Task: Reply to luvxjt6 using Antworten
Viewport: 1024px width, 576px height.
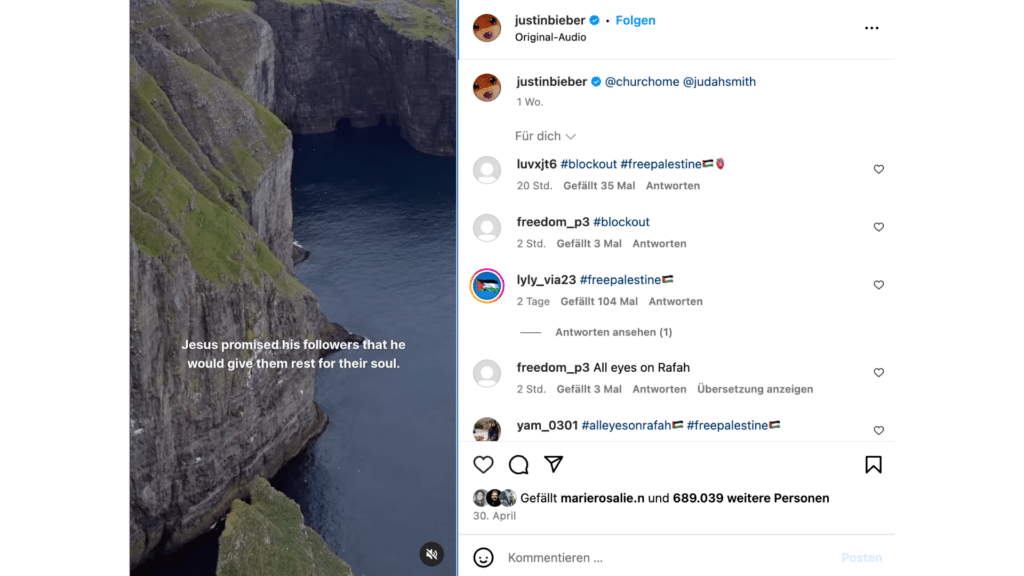Action: (673, 185)
